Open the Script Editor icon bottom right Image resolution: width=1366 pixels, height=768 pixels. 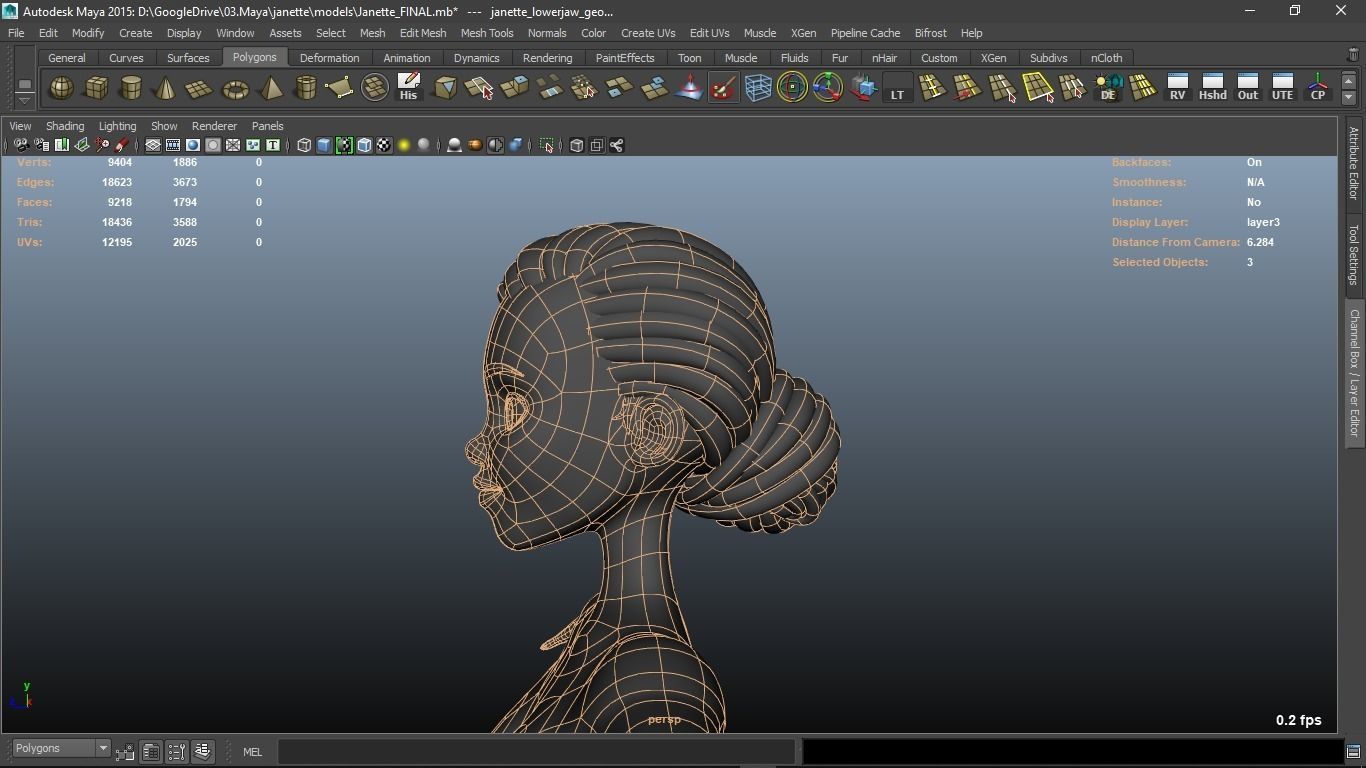pyautogui.click(x=1353, y=752)
